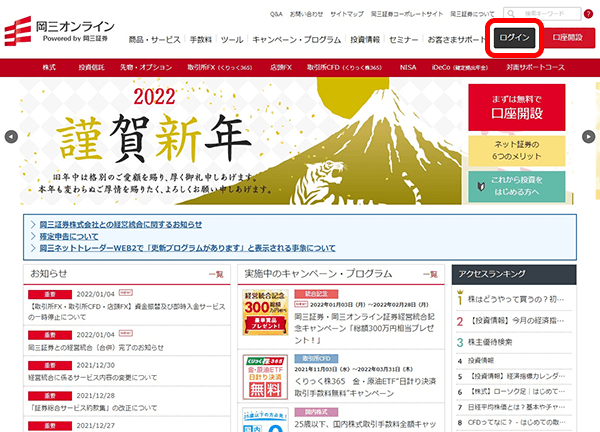Open 25歳以下 国内株式取引手数料 campaign text
The image size is (600, 432).
coord(365,424)
